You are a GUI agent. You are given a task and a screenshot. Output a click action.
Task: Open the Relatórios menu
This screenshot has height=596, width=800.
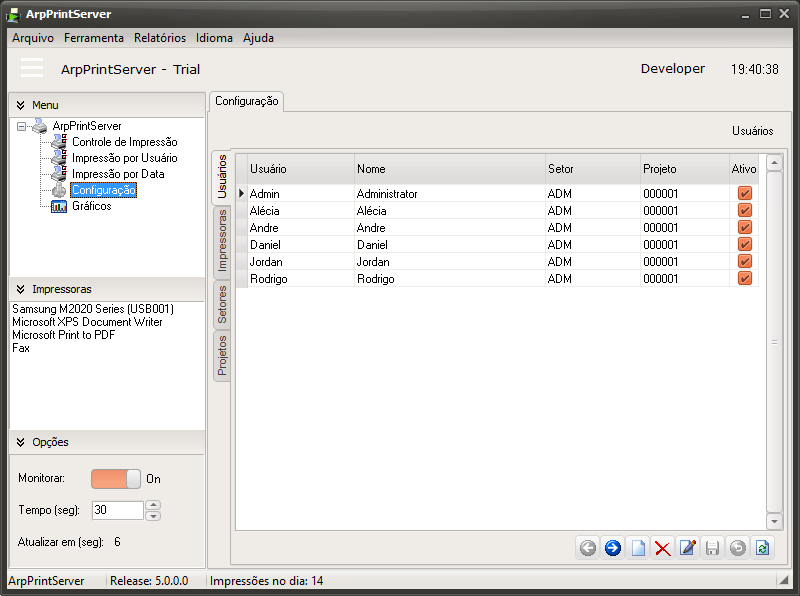[x=160, y=38]
